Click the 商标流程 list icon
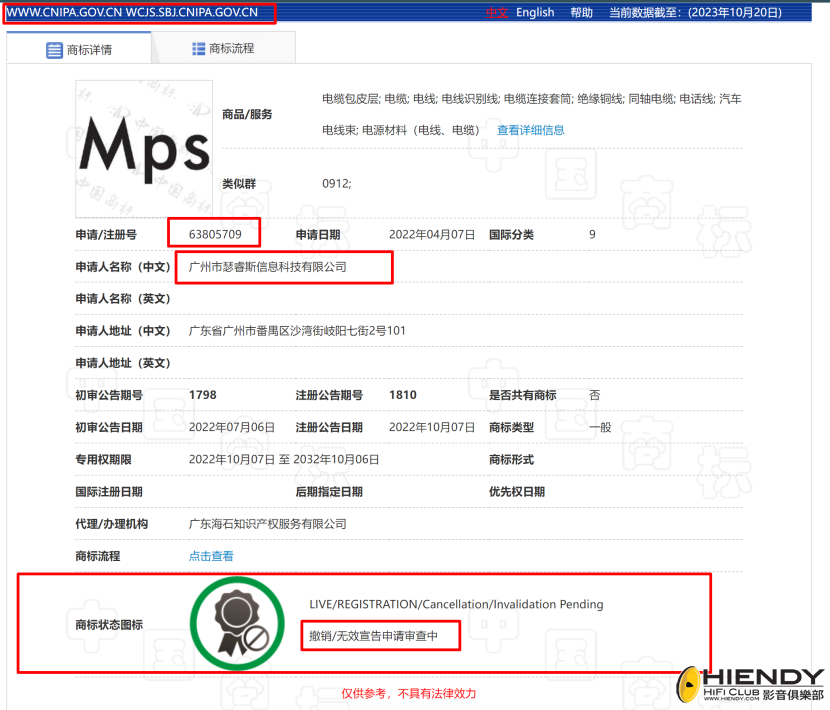 pos(199,49)
